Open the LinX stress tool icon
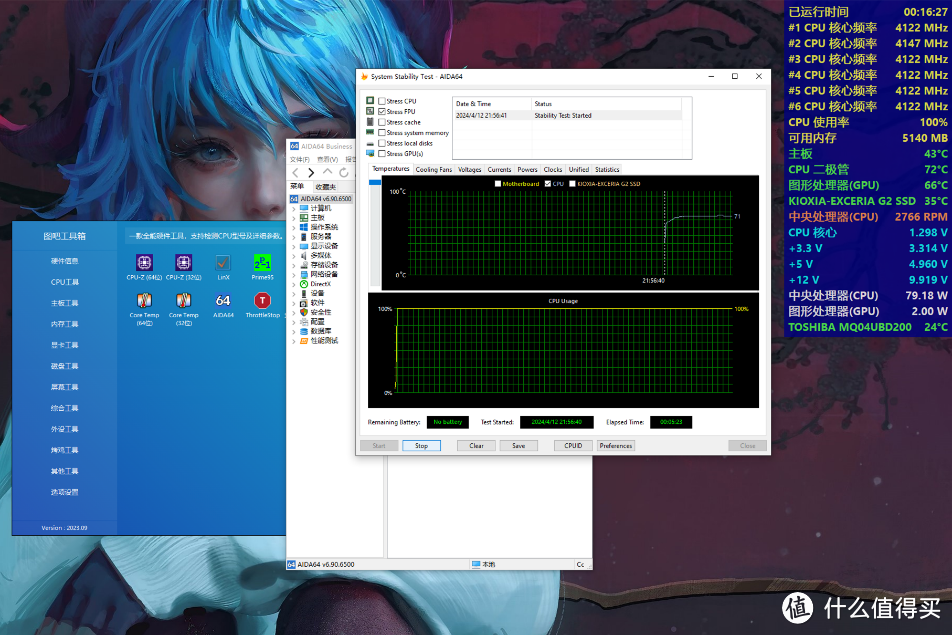 click(x=223, y=262)
